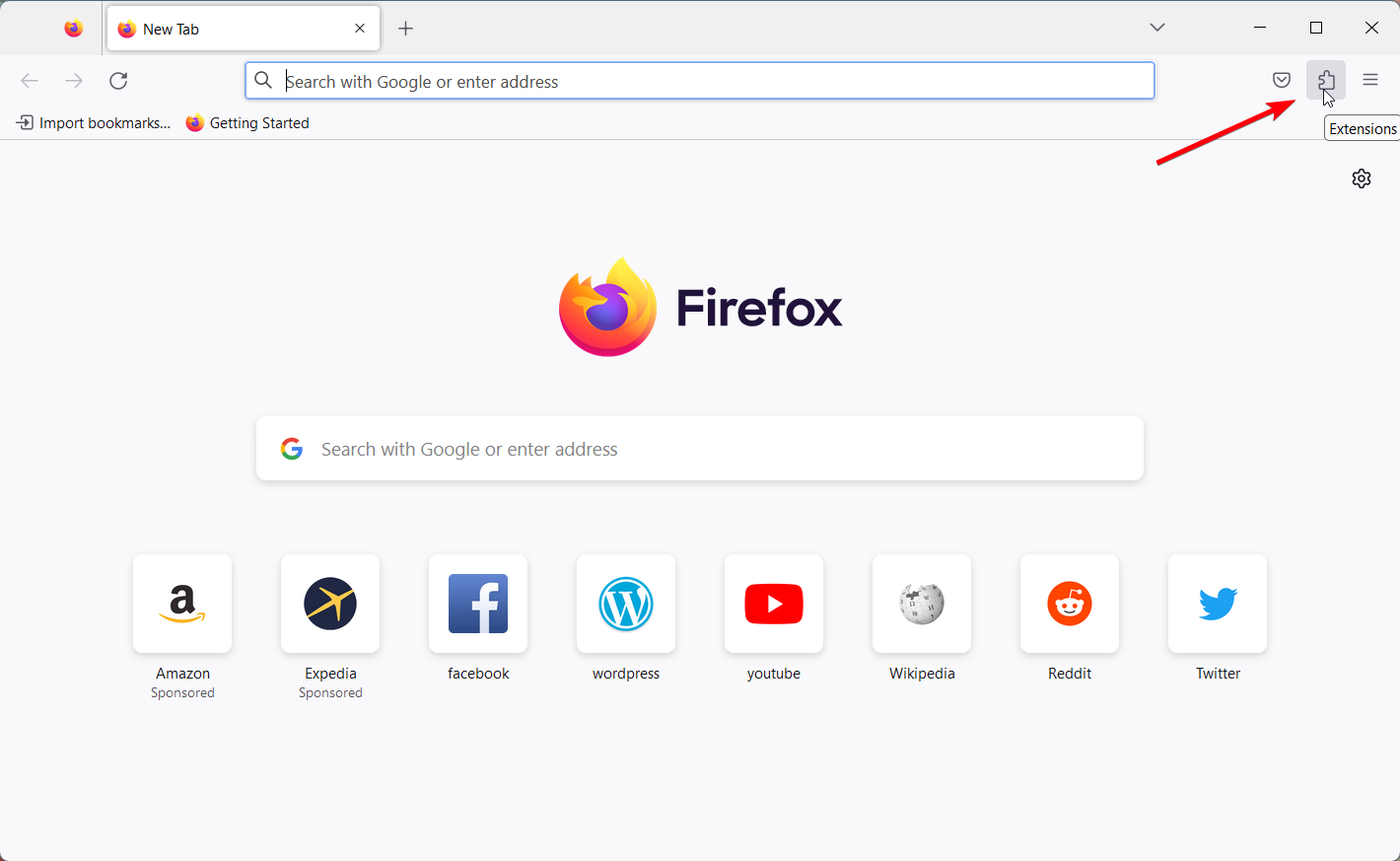Save page to Pocket
This screenshot has width=1400, height=861.
click(x=1281, y=80)
